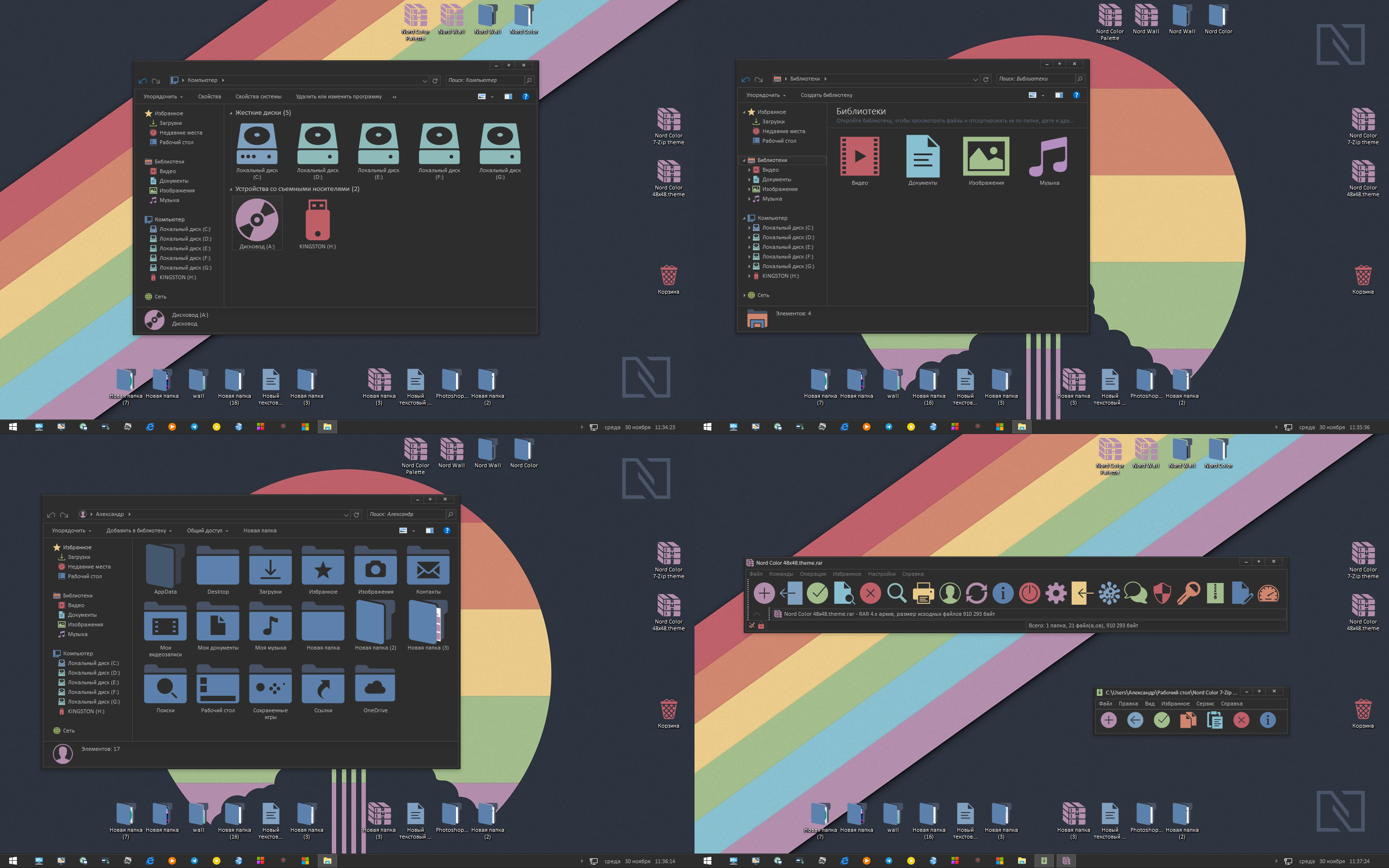Collapse Устройства со съемными носителями group
Screen dimensions: 1389x868
231,190
